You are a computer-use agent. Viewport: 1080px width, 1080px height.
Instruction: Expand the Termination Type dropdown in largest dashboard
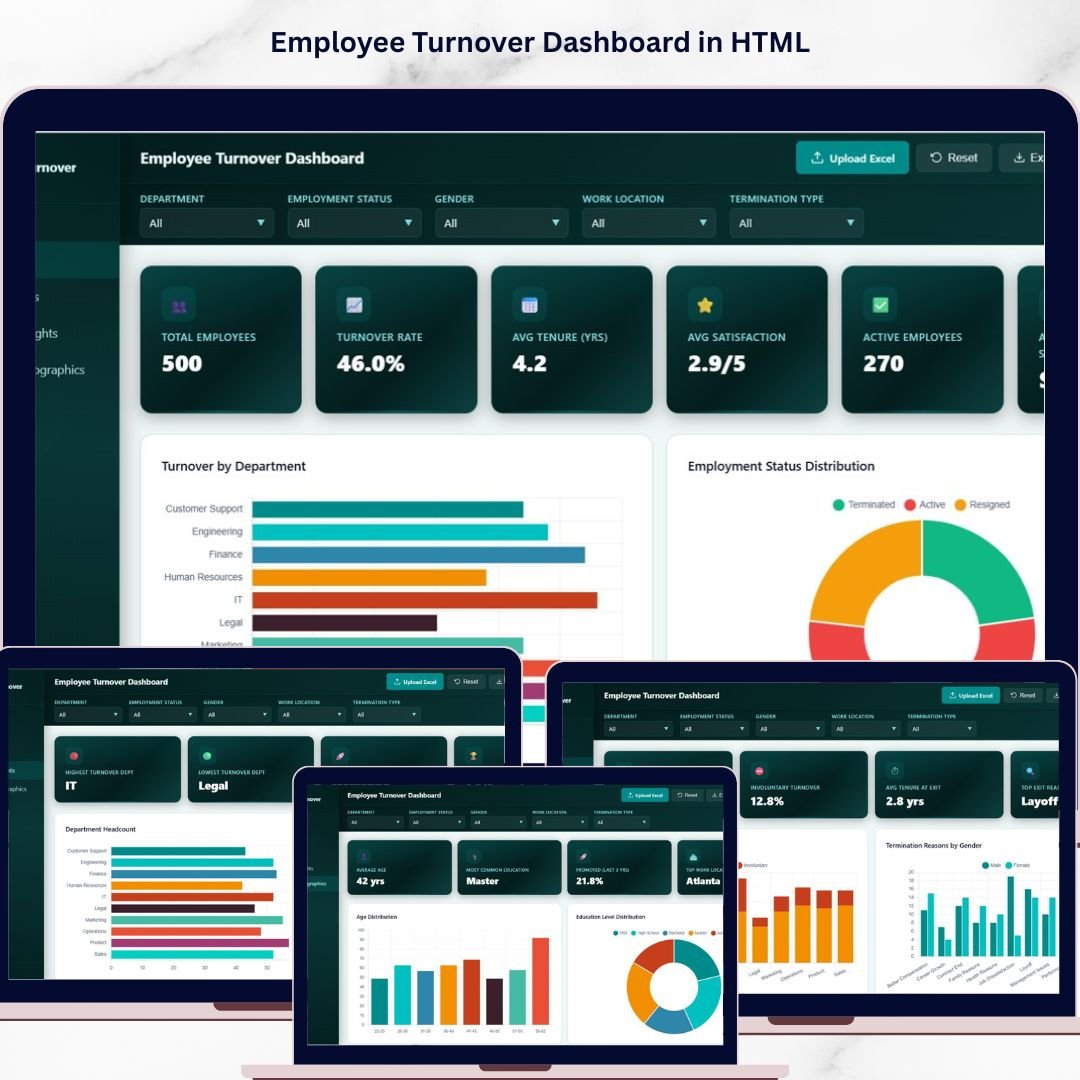[x=796, y=223]
